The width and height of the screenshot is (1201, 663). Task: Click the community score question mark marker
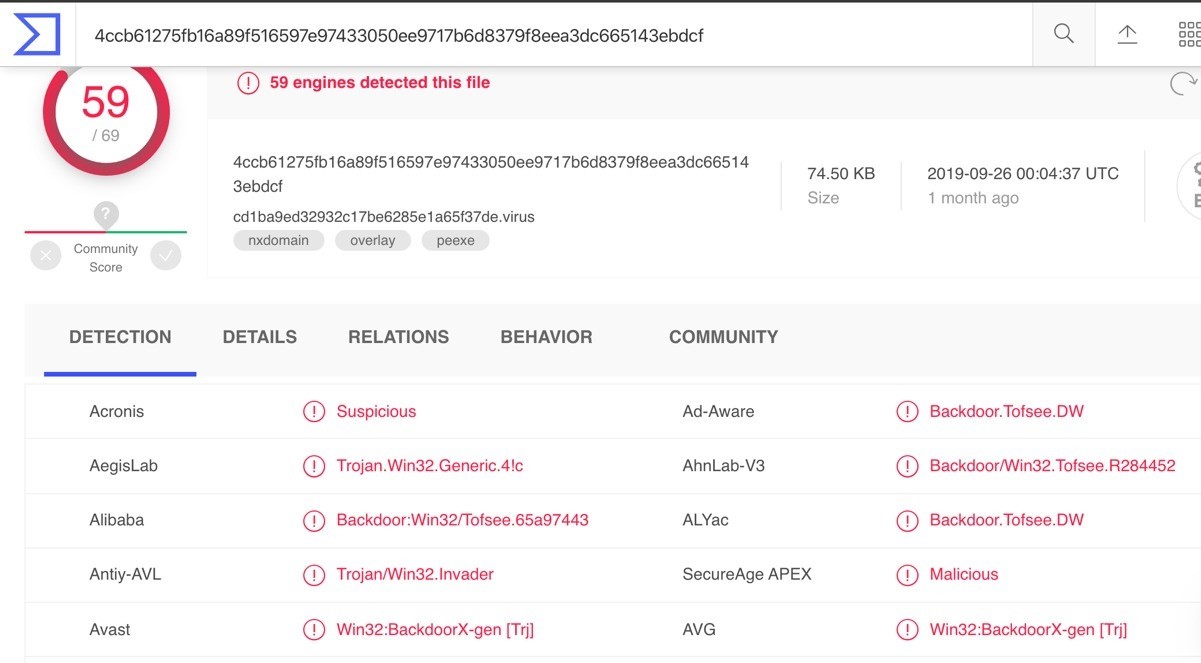(x=106, y=214)
